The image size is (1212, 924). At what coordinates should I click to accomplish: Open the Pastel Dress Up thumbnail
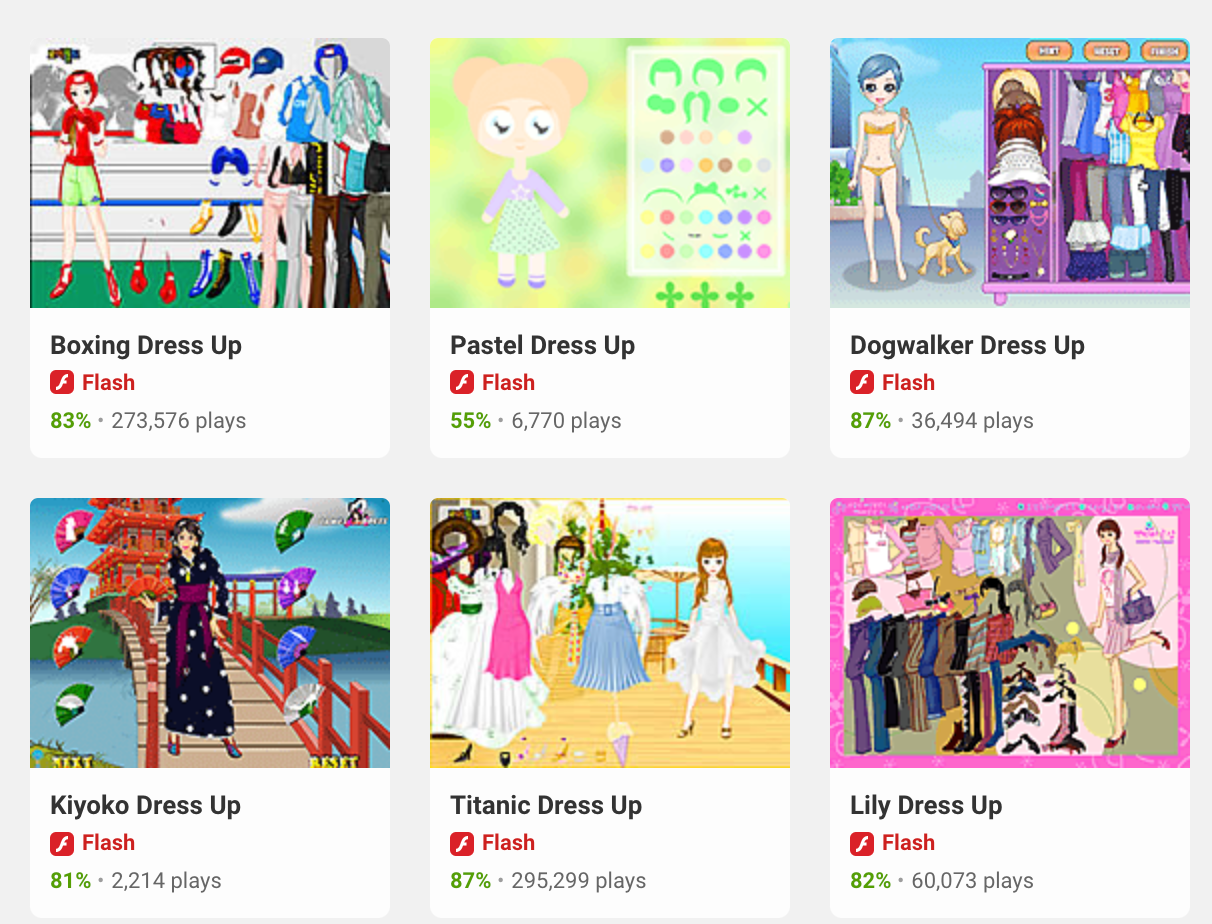(x=610, y=173)
